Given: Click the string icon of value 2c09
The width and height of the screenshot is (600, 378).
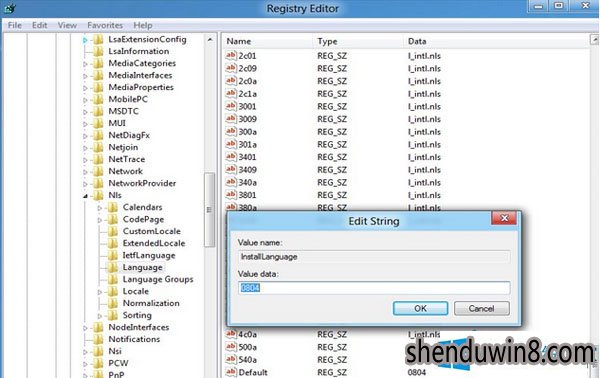Looking at the screenshot, I should pos(231,68).
